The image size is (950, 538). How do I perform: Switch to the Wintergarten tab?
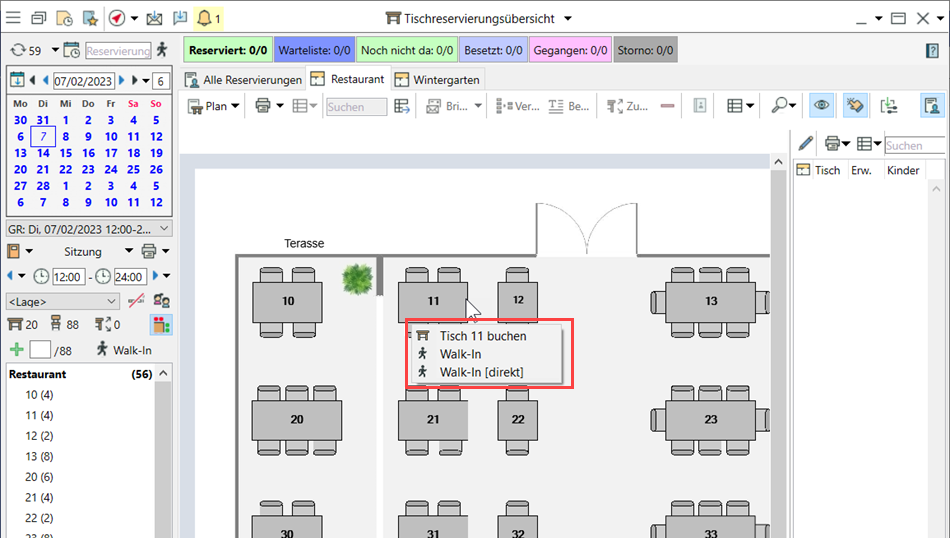(x=437, y=79)
